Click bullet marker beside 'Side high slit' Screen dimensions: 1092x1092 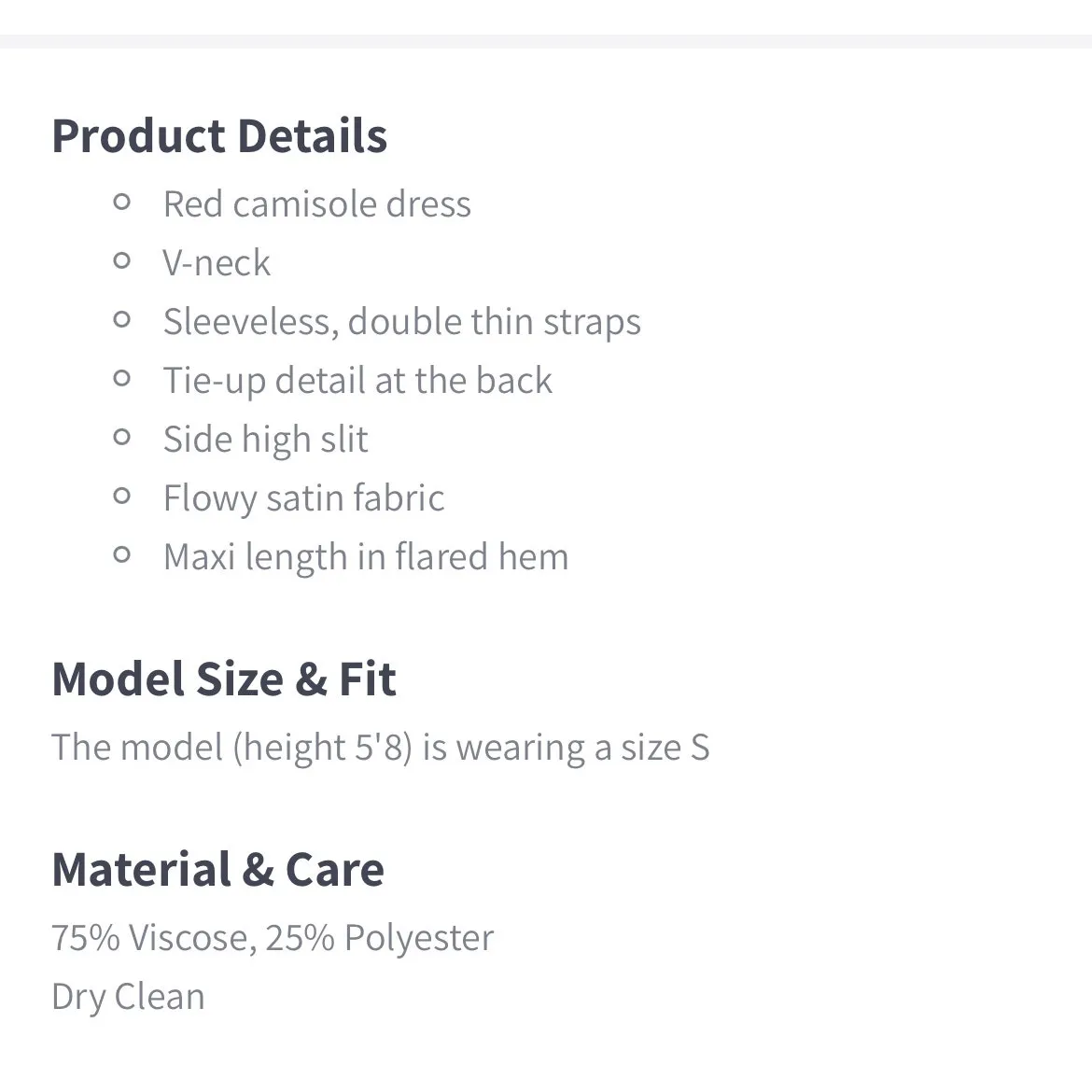[121, 437]
